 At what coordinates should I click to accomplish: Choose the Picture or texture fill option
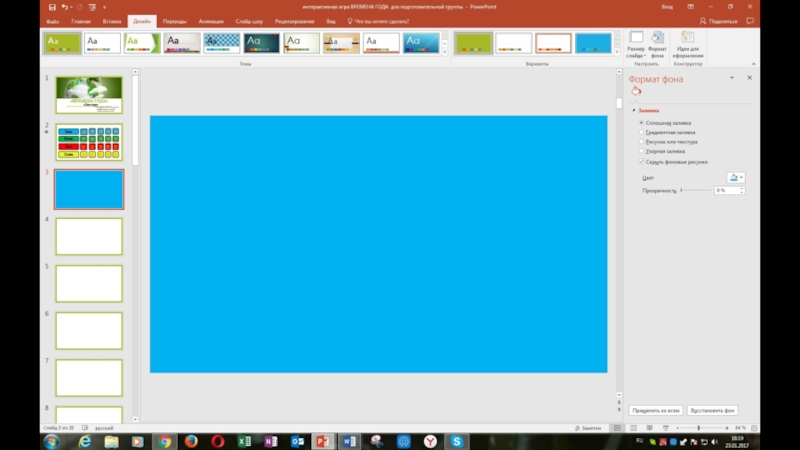pos(641,141)
